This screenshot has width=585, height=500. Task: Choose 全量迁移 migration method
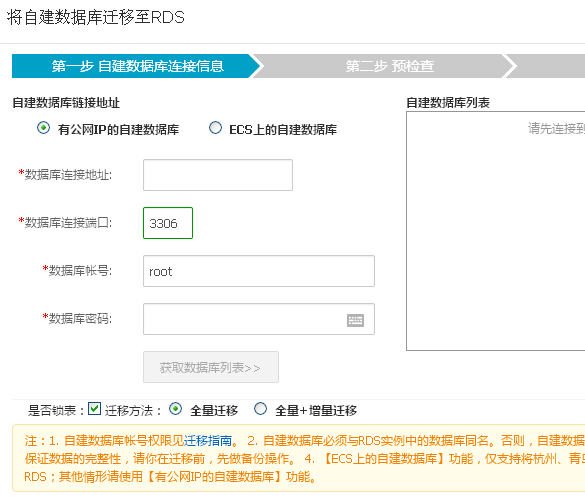click(175, 409)
